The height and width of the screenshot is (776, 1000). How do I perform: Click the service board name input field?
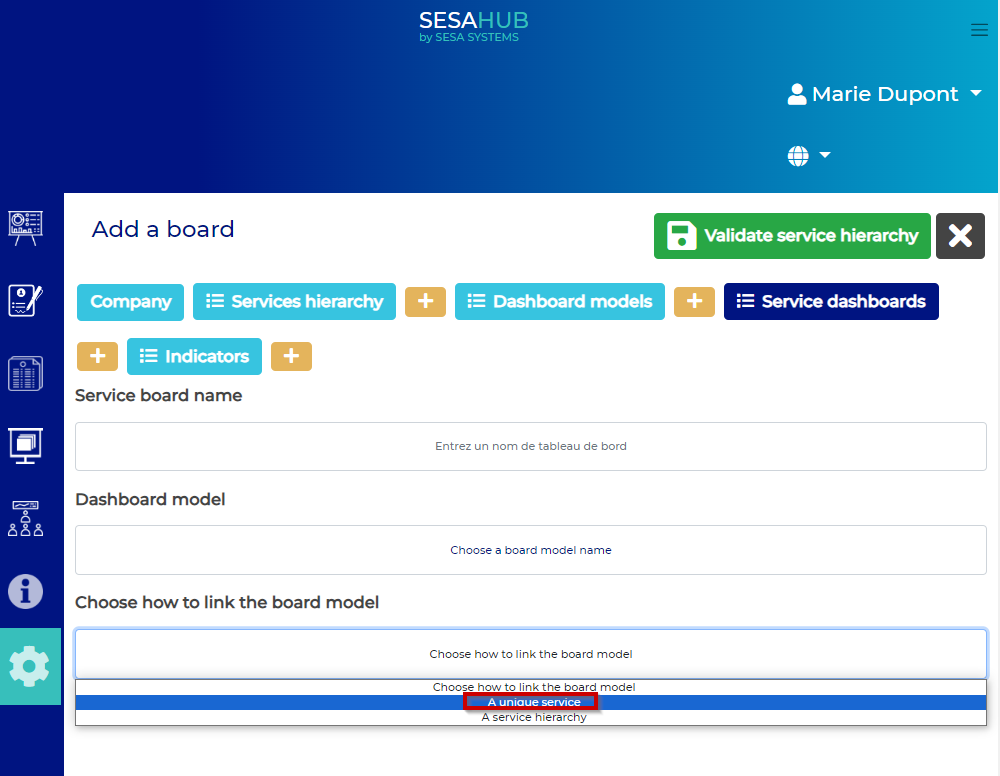point(530,446)
